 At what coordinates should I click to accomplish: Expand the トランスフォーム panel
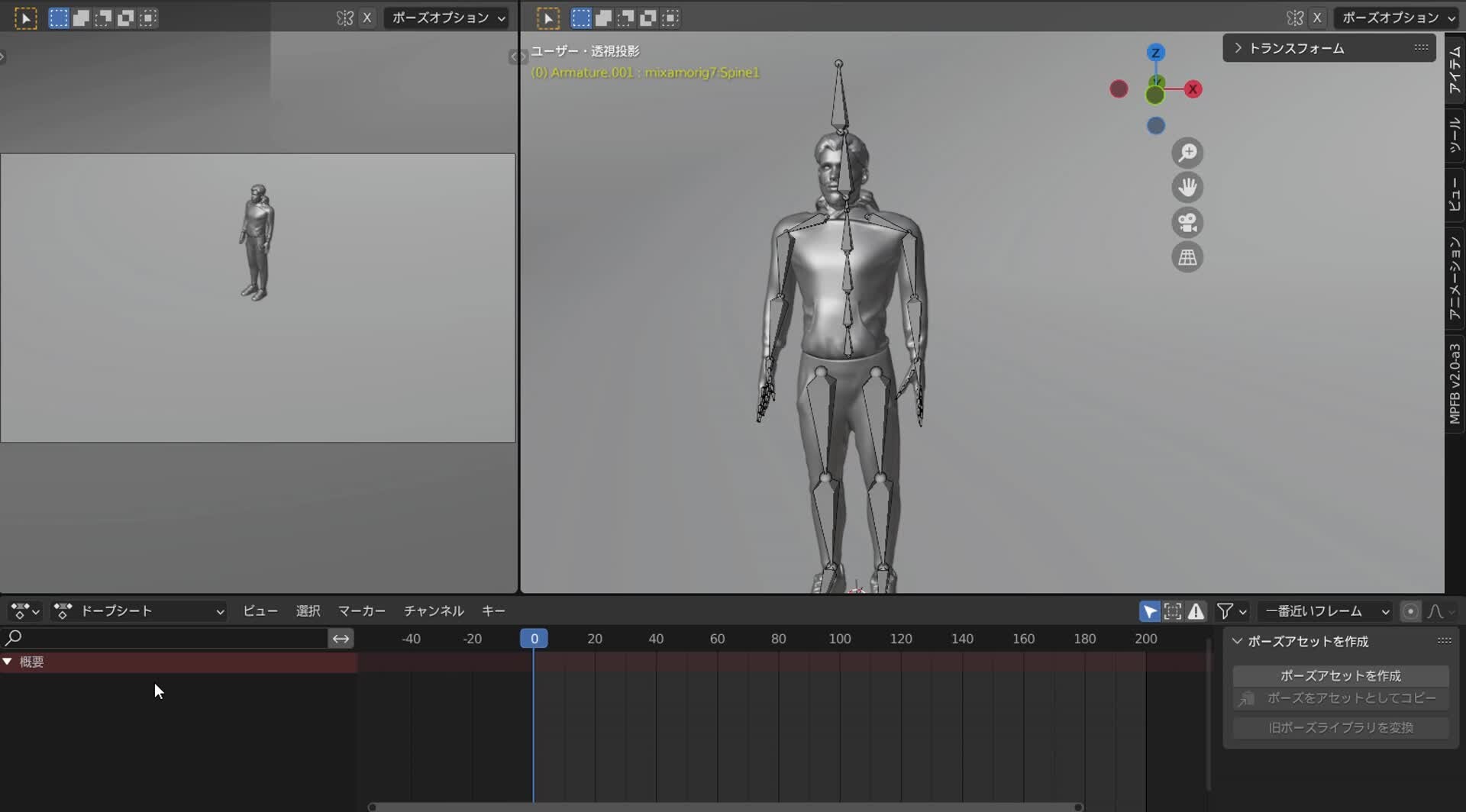coord(1238,47)
